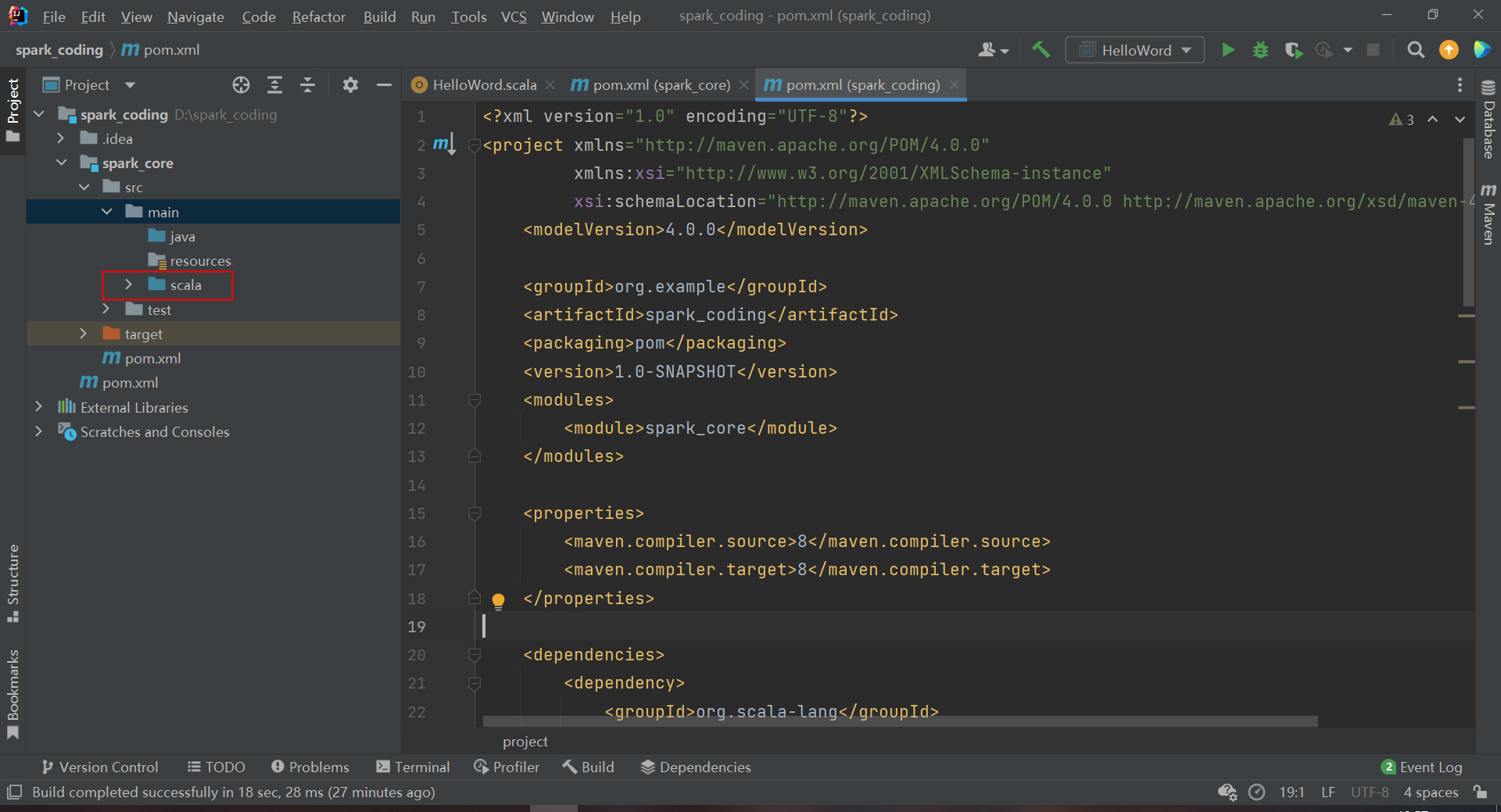Expand the scala folder
The height and width of the screenshot is (812, 1501).
(129, 285)
